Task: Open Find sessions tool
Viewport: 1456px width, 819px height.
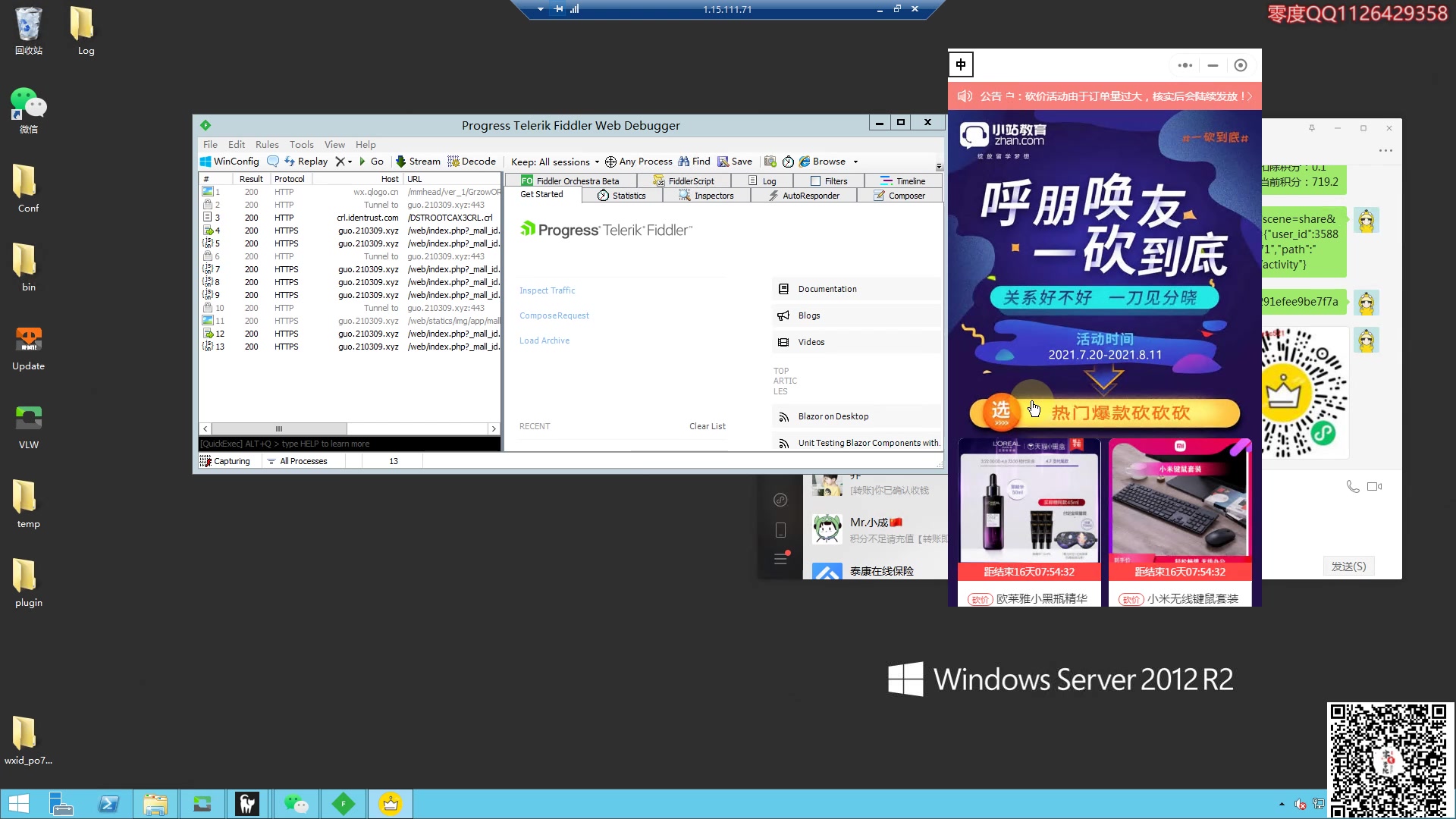Action: 695,162
